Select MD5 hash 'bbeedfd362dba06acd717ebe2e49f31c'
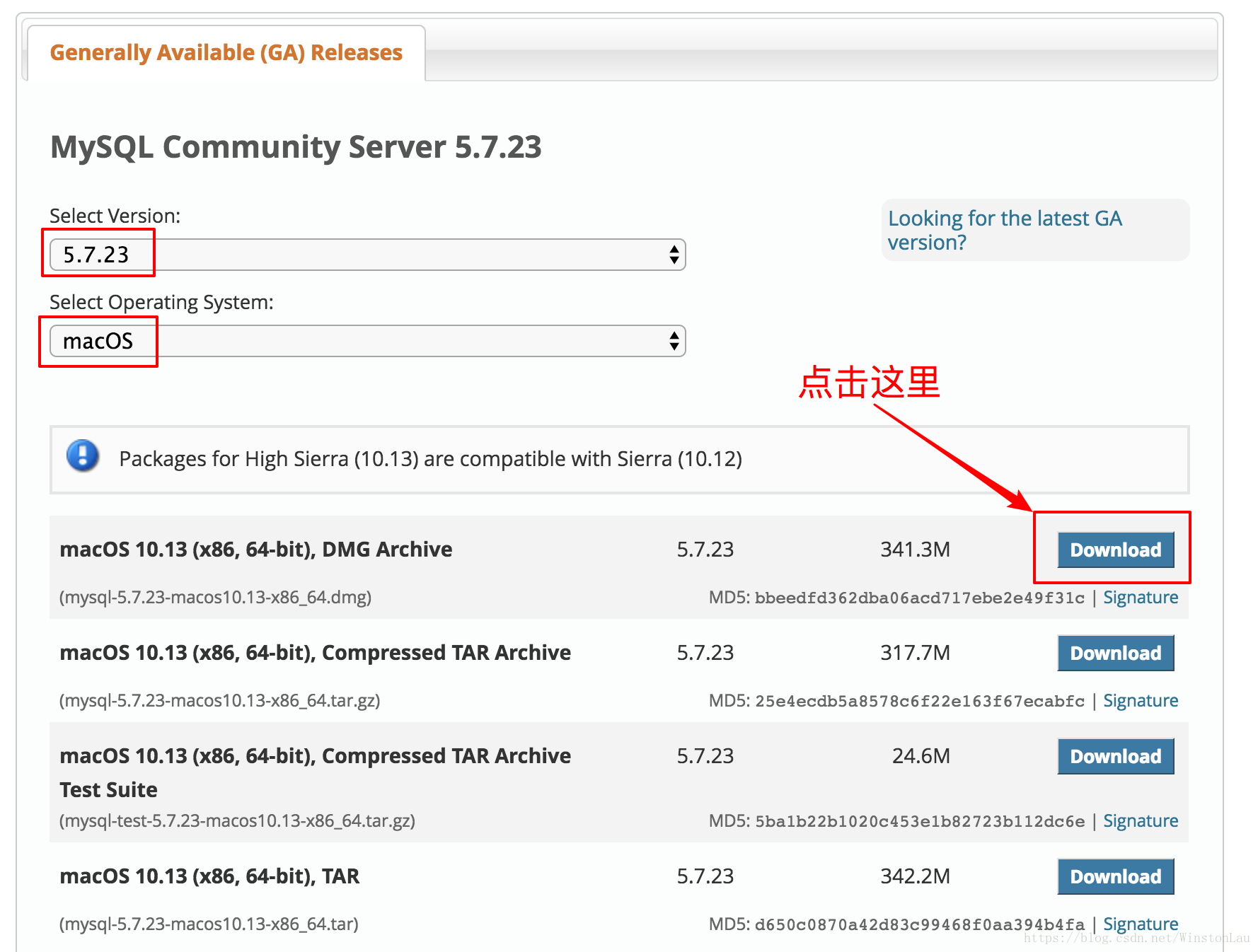1258x952 pixels. point(919,598)
